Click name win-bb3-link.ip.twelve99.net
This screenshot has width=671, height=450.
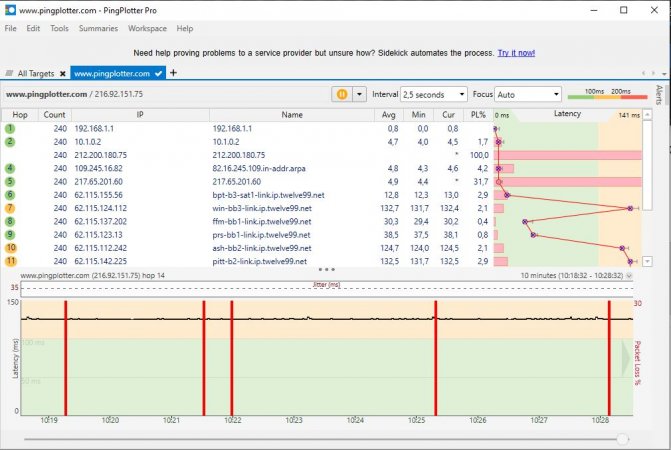262,208
